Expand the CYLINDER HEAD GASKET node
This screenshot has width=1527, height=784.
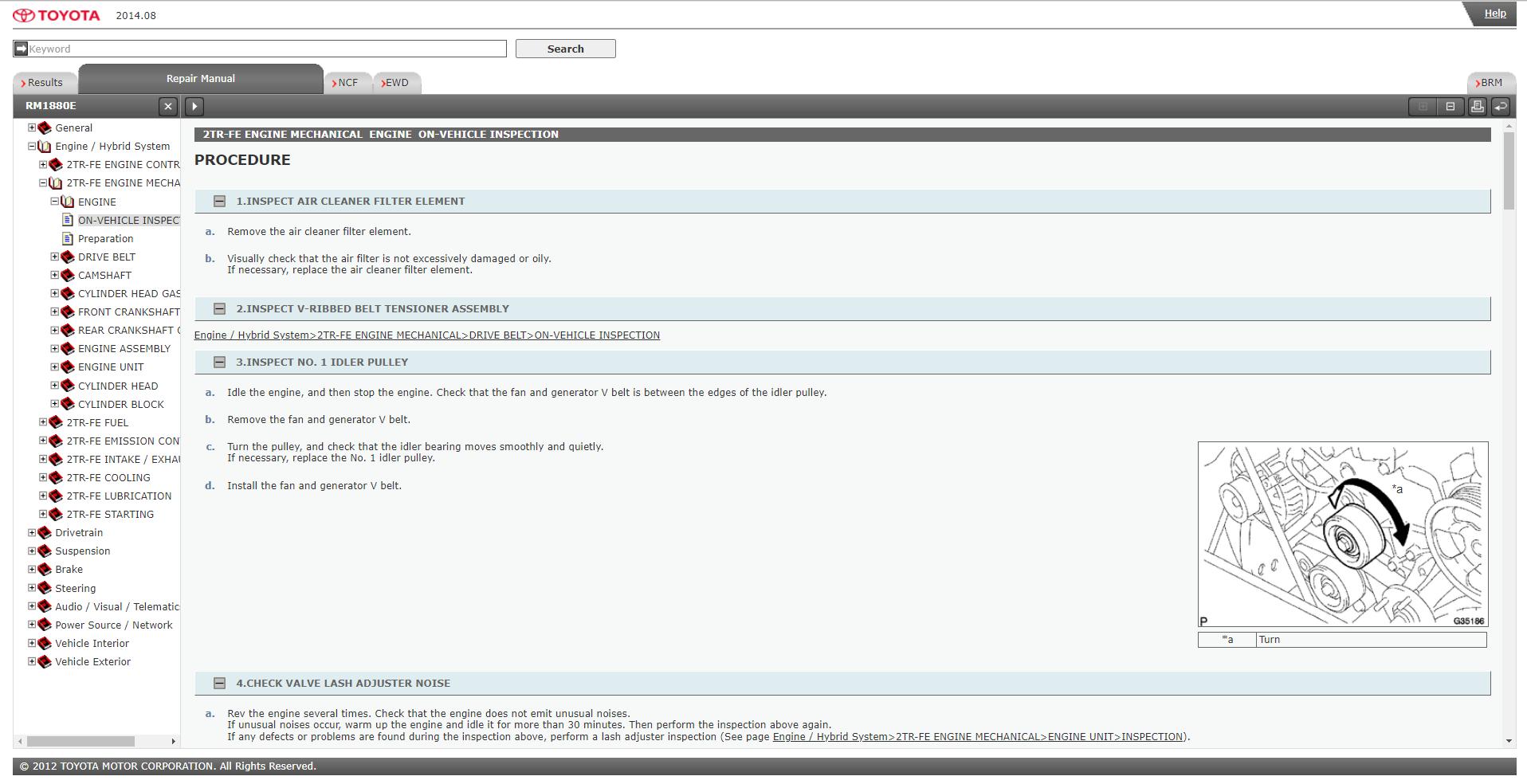54,293
